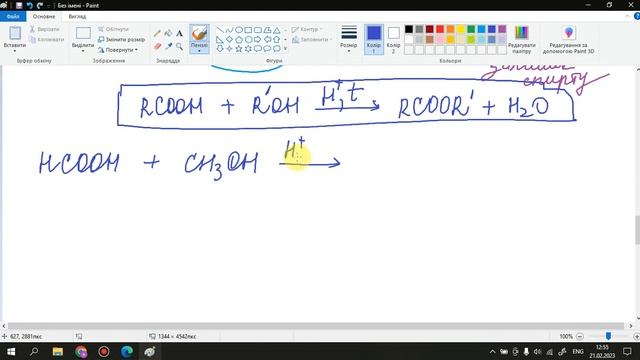Choose the Right arrow shape
The width and height of the screenshot is (640, 360).
tap(258, 40)
